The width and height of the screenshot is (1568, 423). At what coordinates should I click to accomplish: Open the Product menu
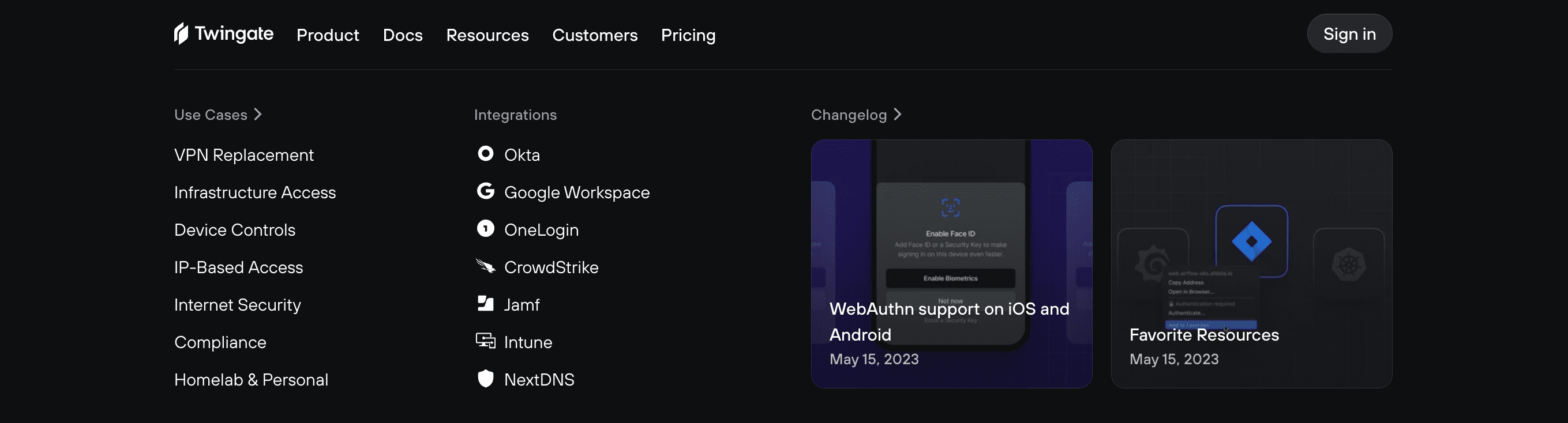[x=328, y=35]
